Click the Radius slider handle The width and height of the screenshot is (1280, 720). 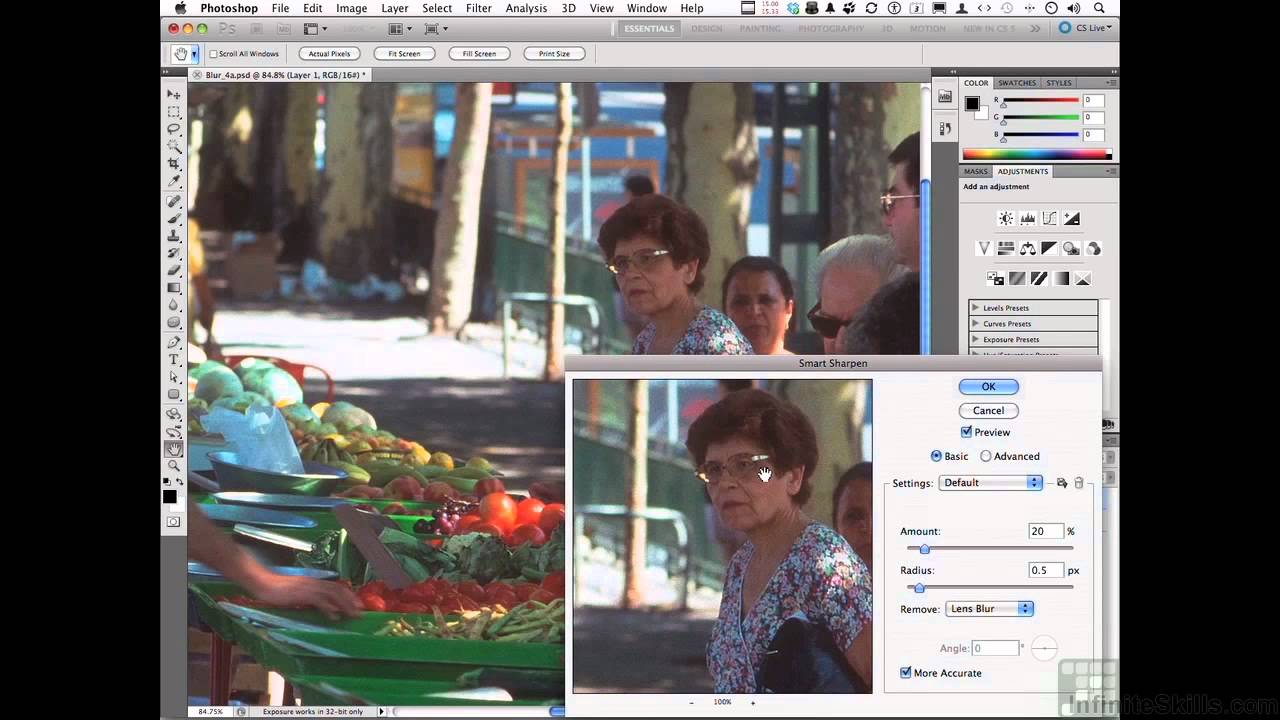click(x=920, y=588)
